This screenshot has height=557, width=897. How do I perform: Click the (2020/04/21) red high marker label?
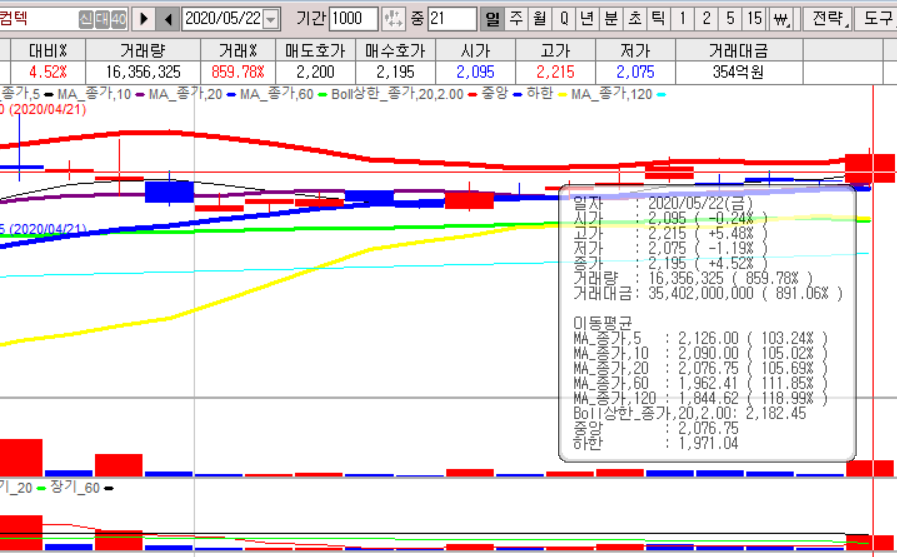pyautogui.click(x=47, y=109)
